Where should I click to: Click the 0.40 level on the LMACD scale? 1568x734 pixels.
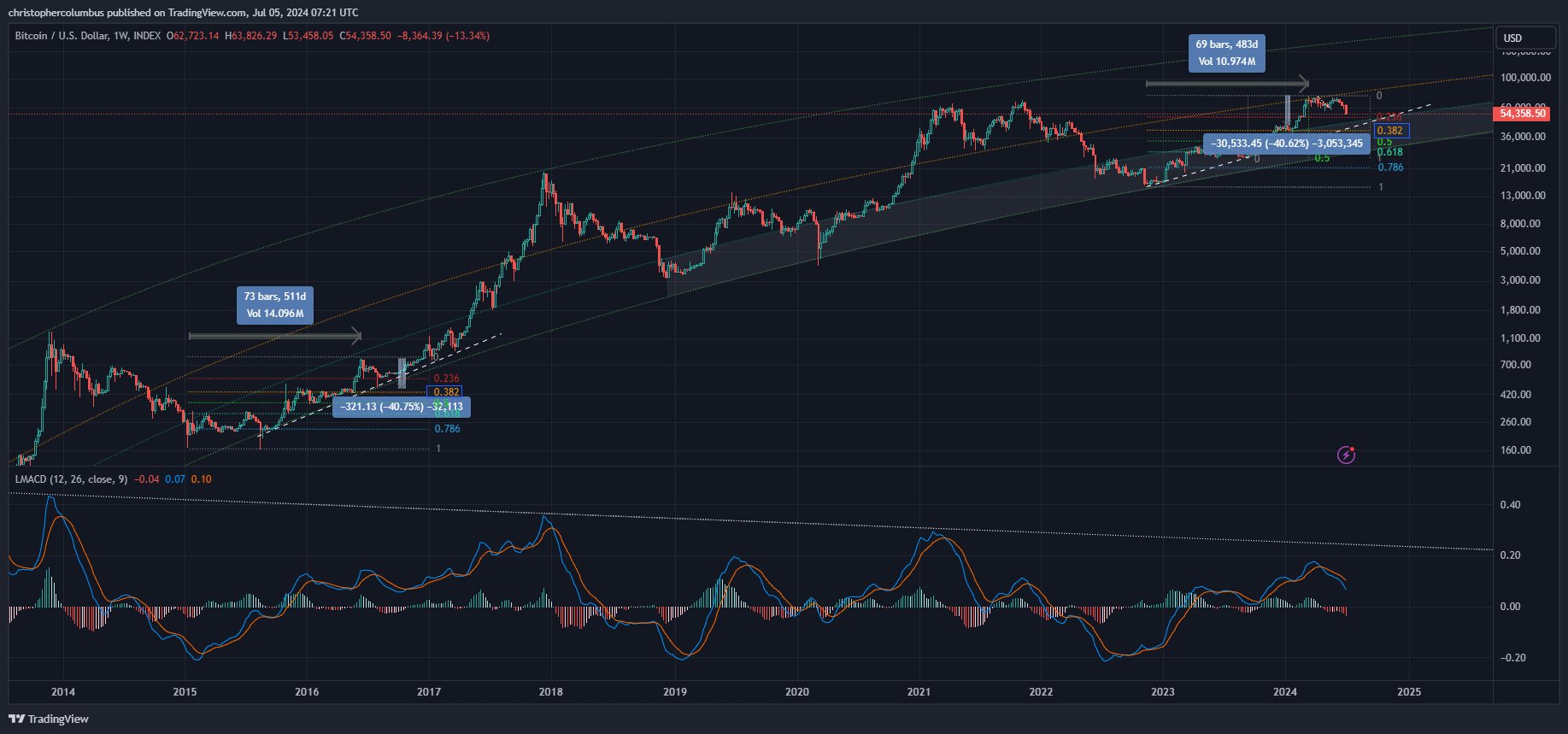1510,505
